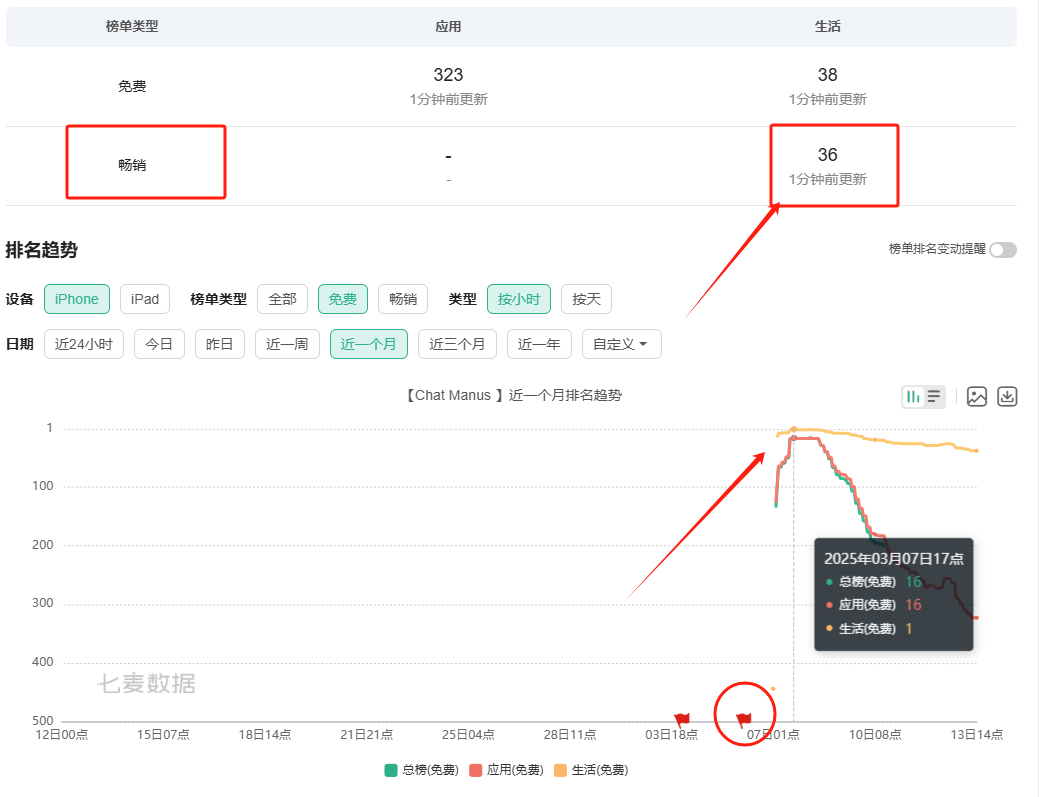Click the circled red flag marker
This screenshot has height=797, width=1039.
coord(743,719)
